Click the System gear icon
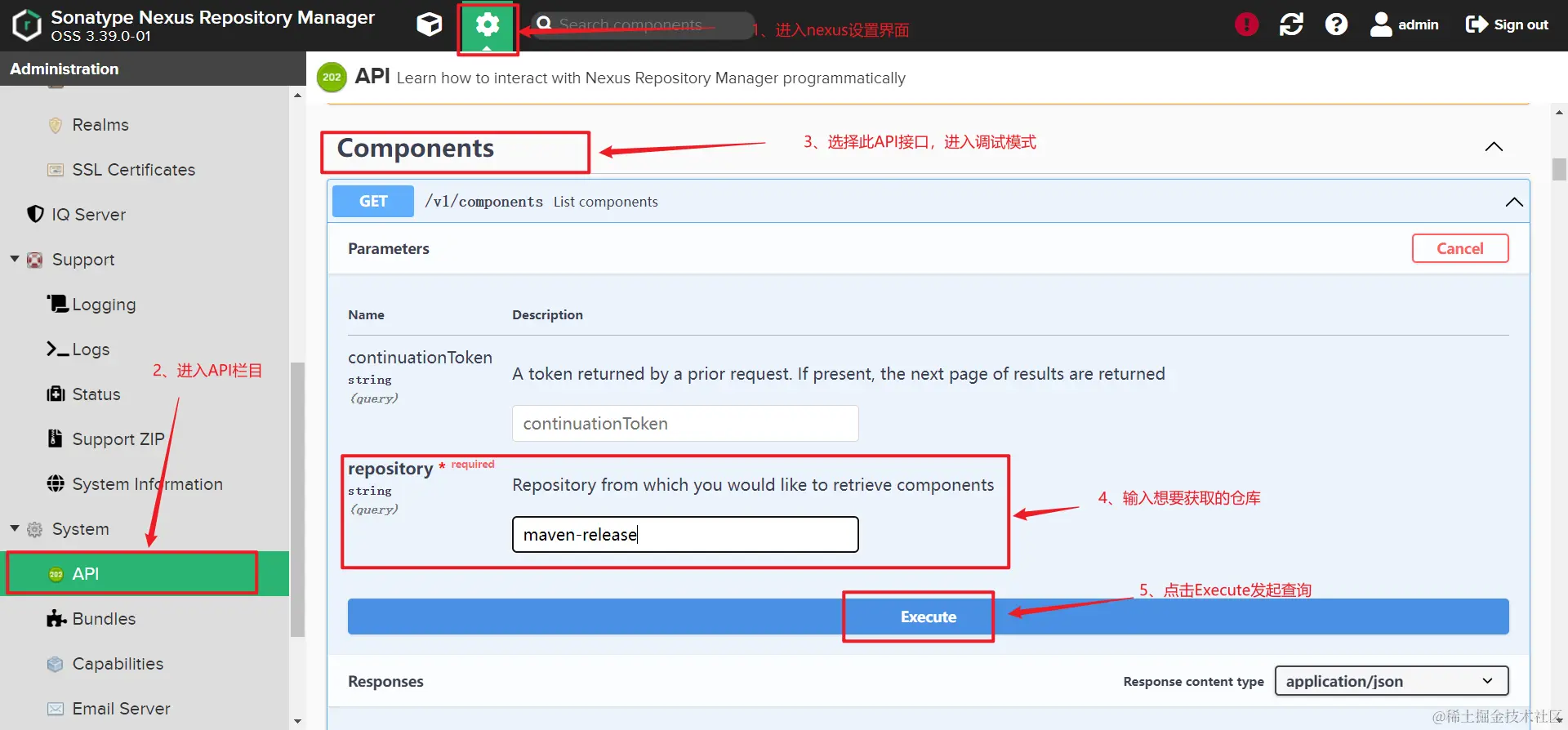Viewport: 1568px width, 730px height. click(x=35, y=529)
